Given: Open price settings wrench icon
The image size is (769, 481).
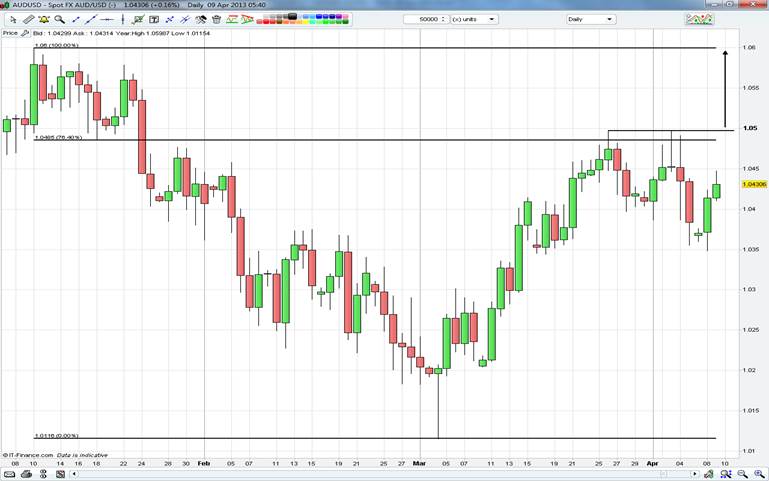Looking at the screenshot, I should click(24, 33).
